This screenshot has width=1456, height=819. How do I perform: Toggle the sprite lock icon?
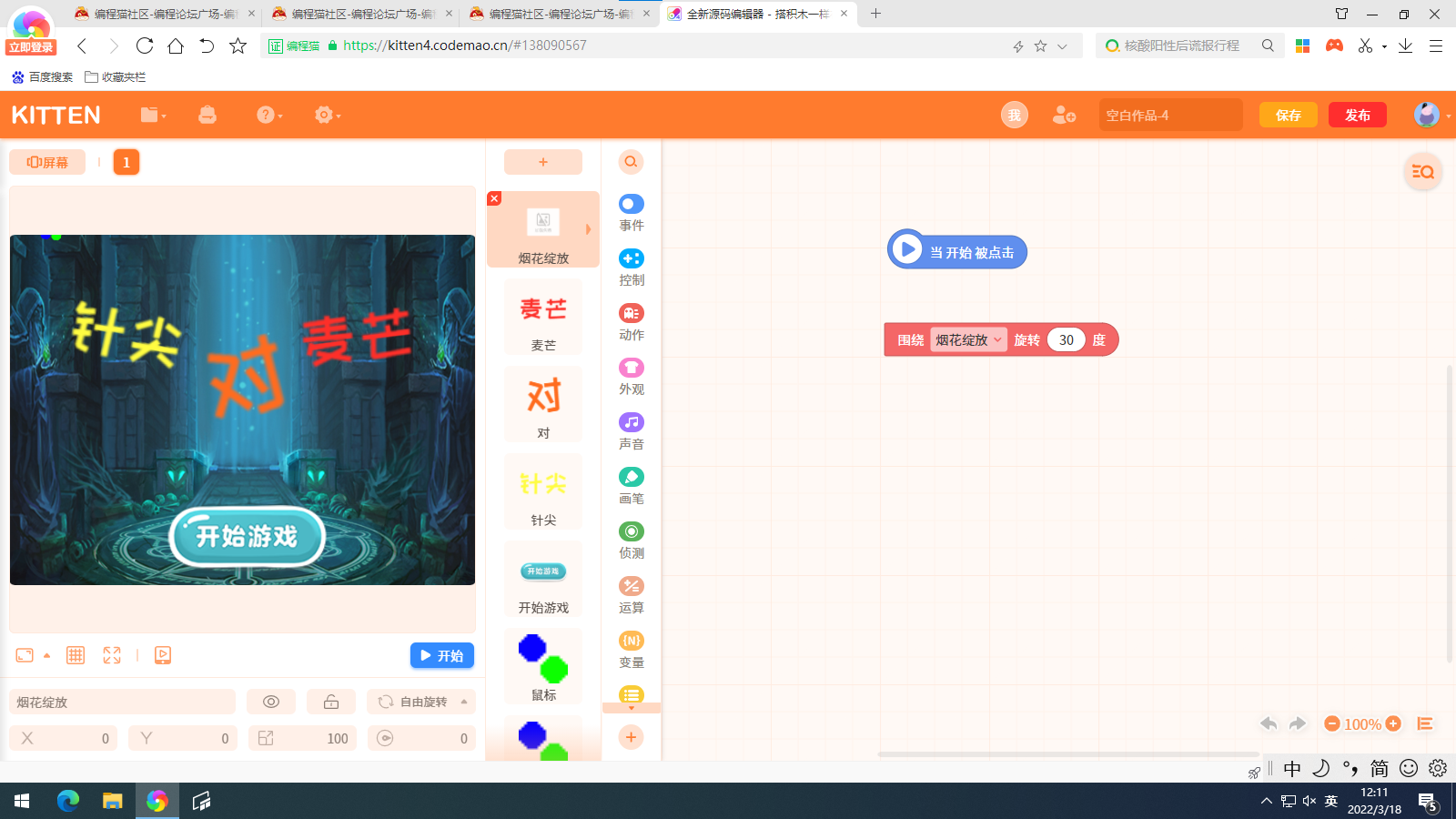point(331,702)
